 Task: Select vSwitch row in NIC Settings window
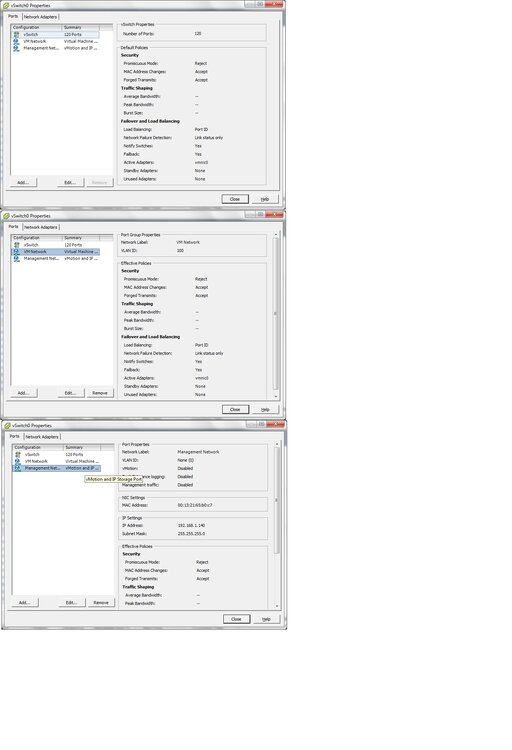point(57,454)
